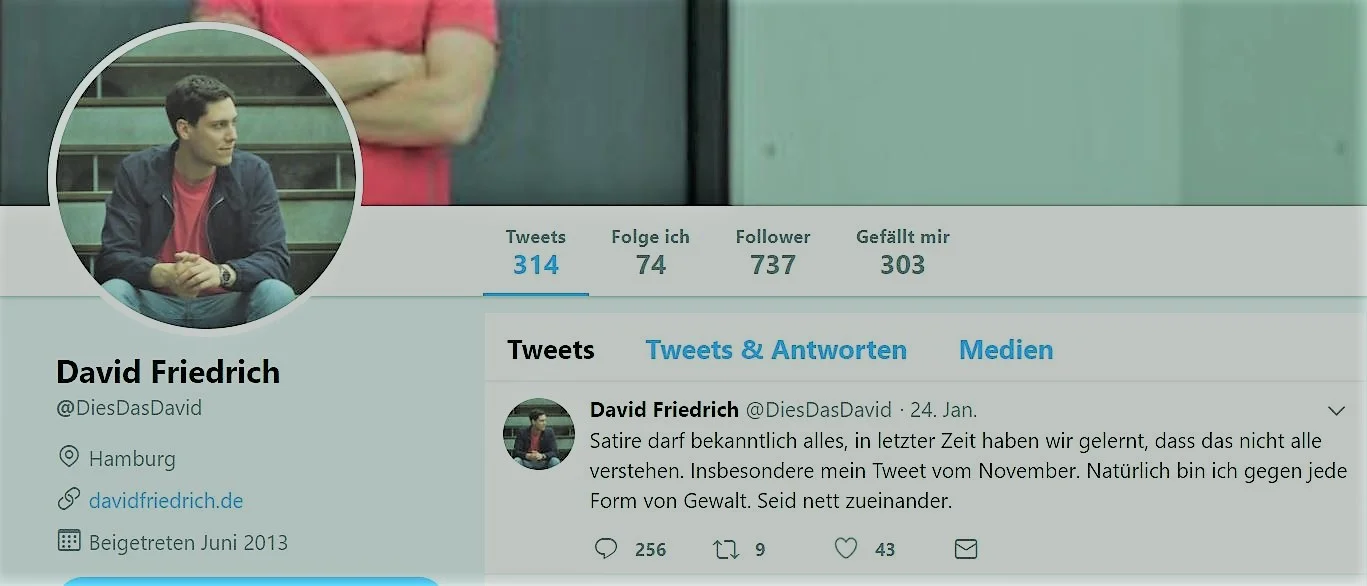Open the Follower 737 list
Screen dimensions: 1367x586
[773, 252]
